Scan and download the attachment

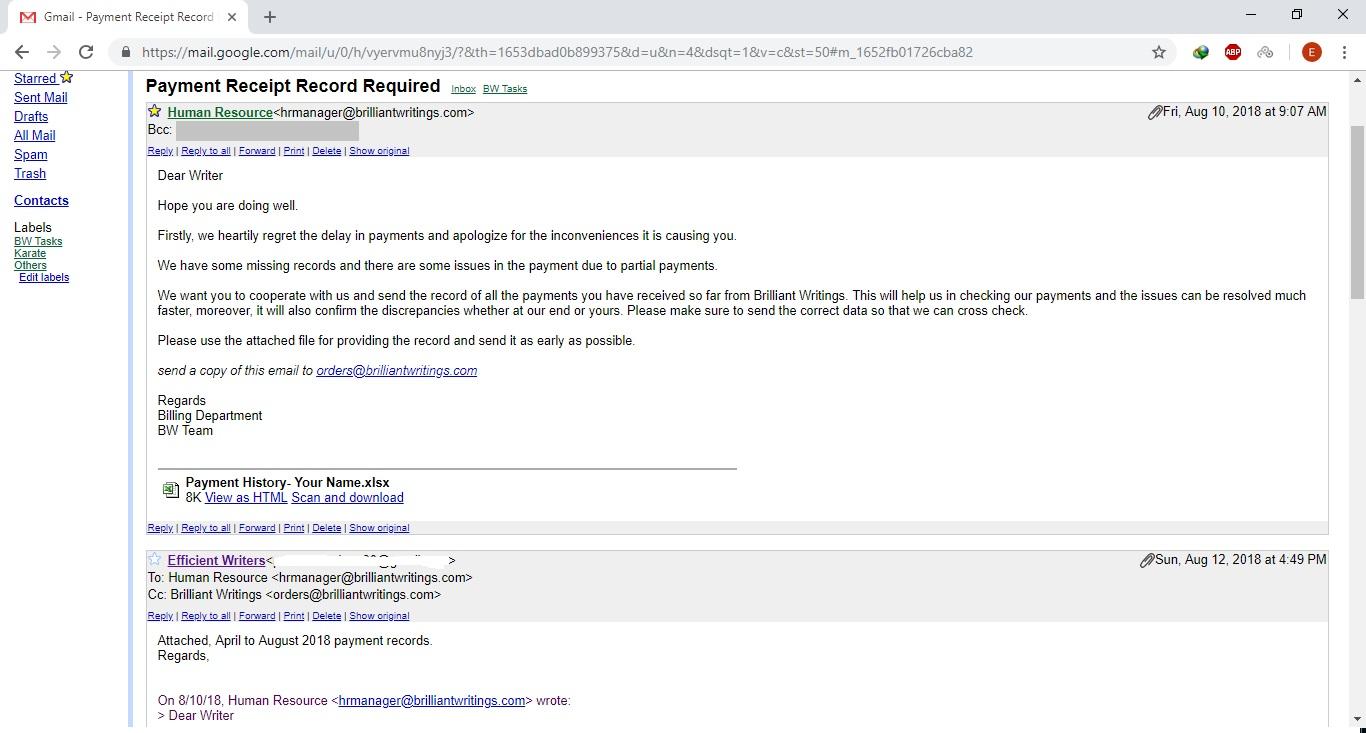(x=348, y=497)
